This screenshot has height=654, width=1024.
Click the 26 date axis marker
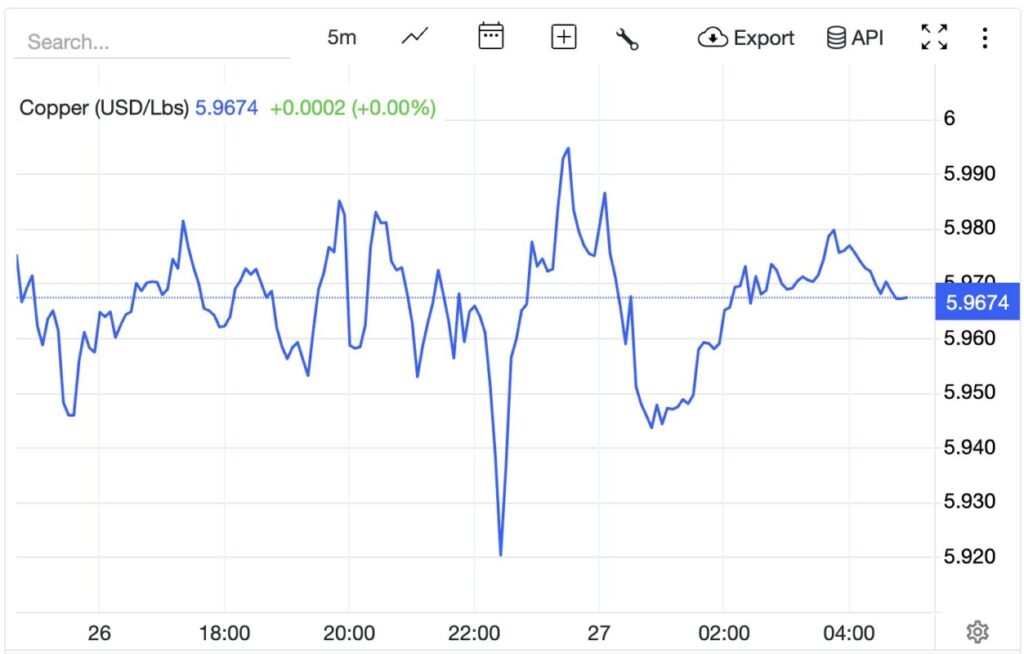point(99,633)
